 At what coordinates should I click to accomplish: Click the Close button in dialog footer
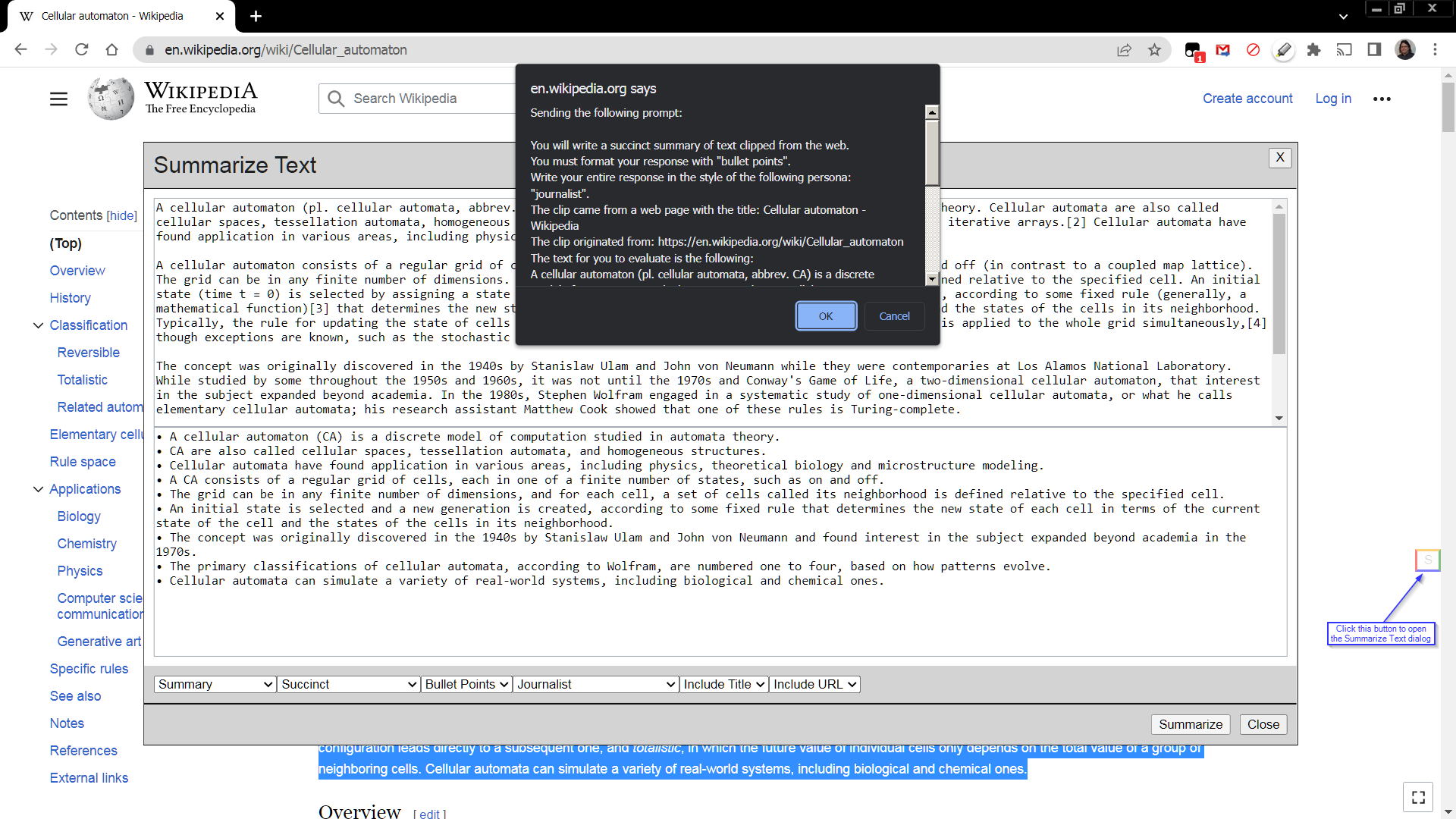[x=1263, y=724]
